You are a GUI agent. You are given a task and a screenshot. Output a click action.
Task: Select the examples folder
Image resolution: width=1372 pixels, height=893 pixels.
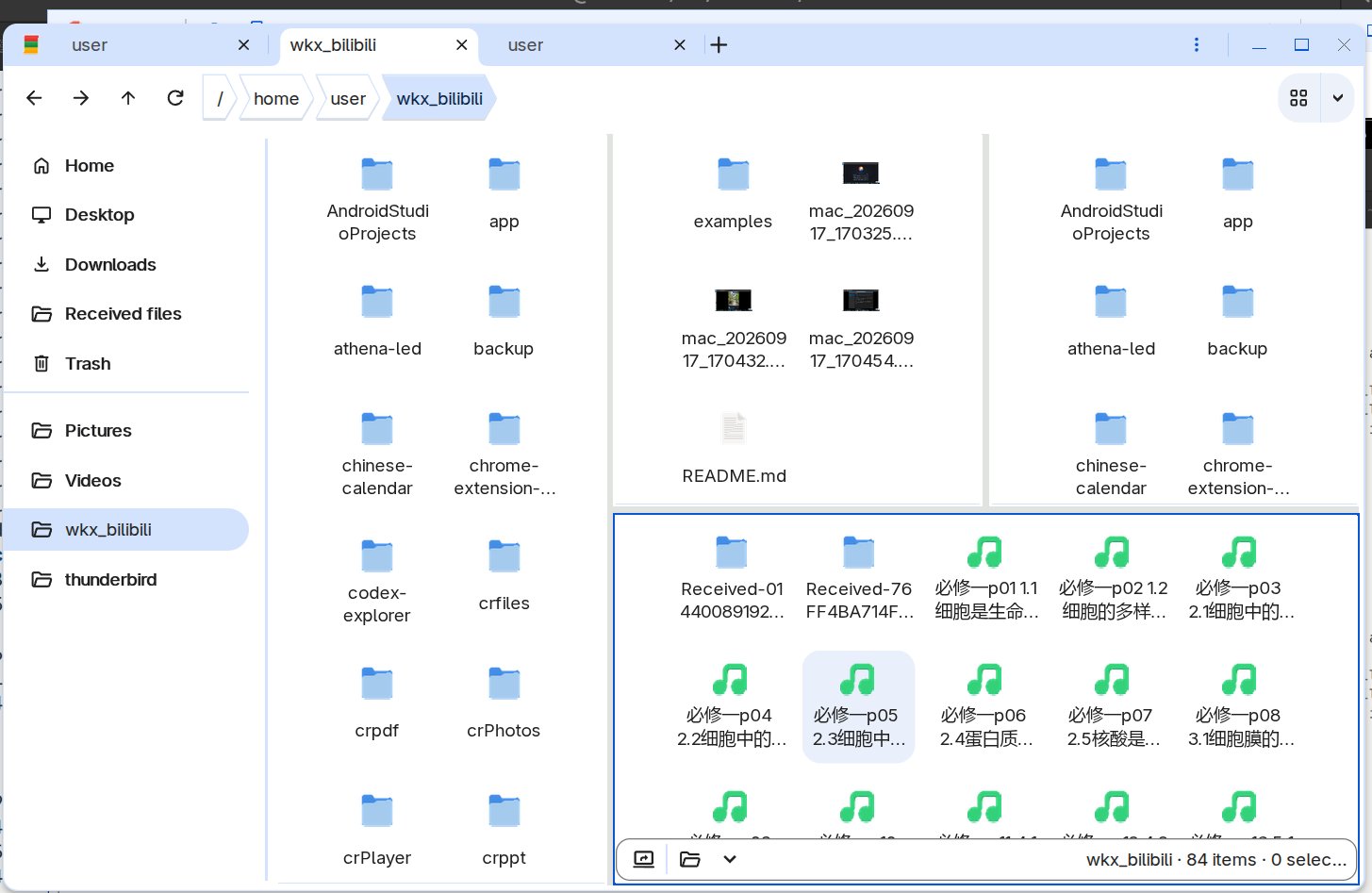tap(733, 193)
